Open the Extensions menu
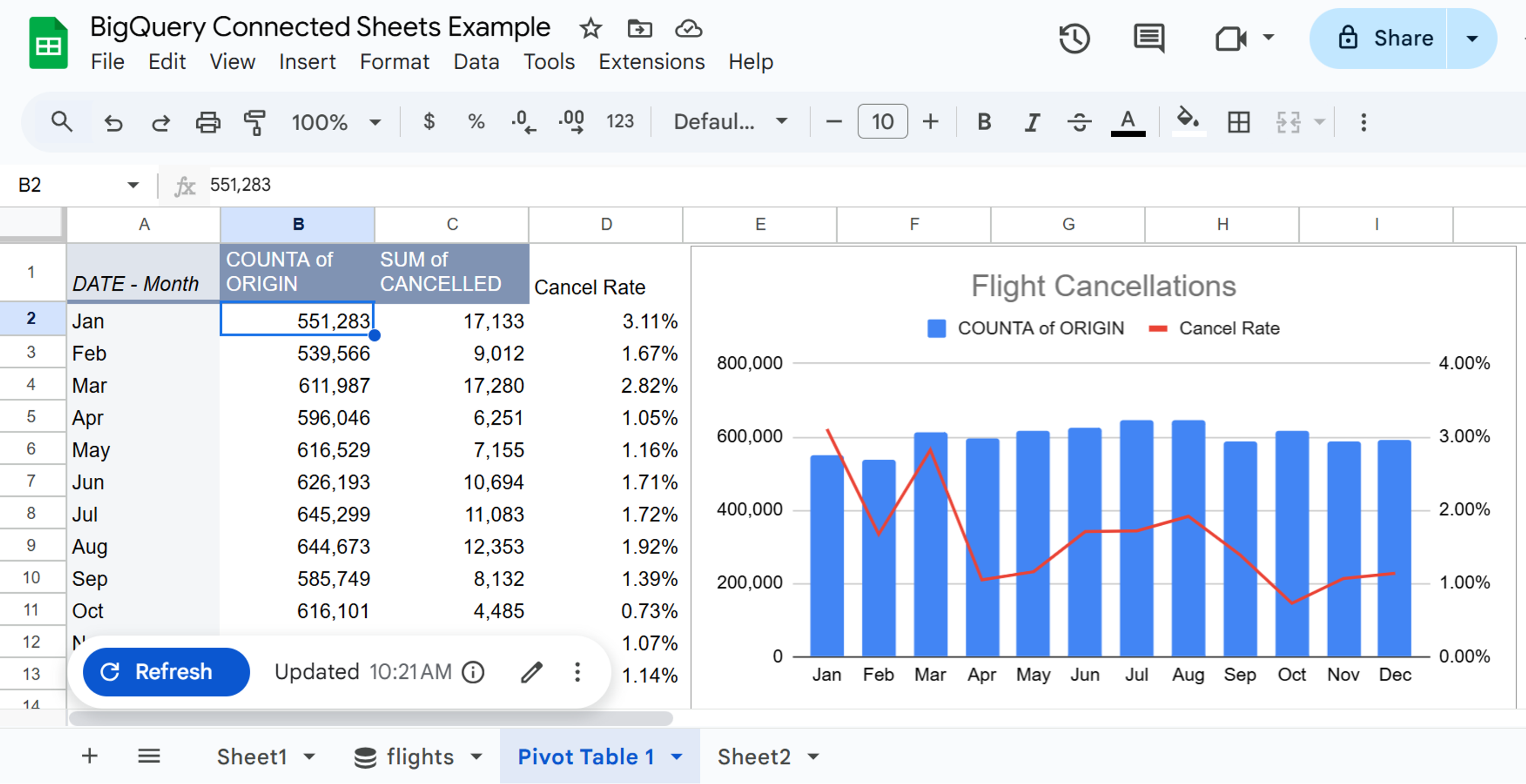Image resolution: width=1526 pixels, height=784 pixels. pyautogui.click(x=652, y=62)
